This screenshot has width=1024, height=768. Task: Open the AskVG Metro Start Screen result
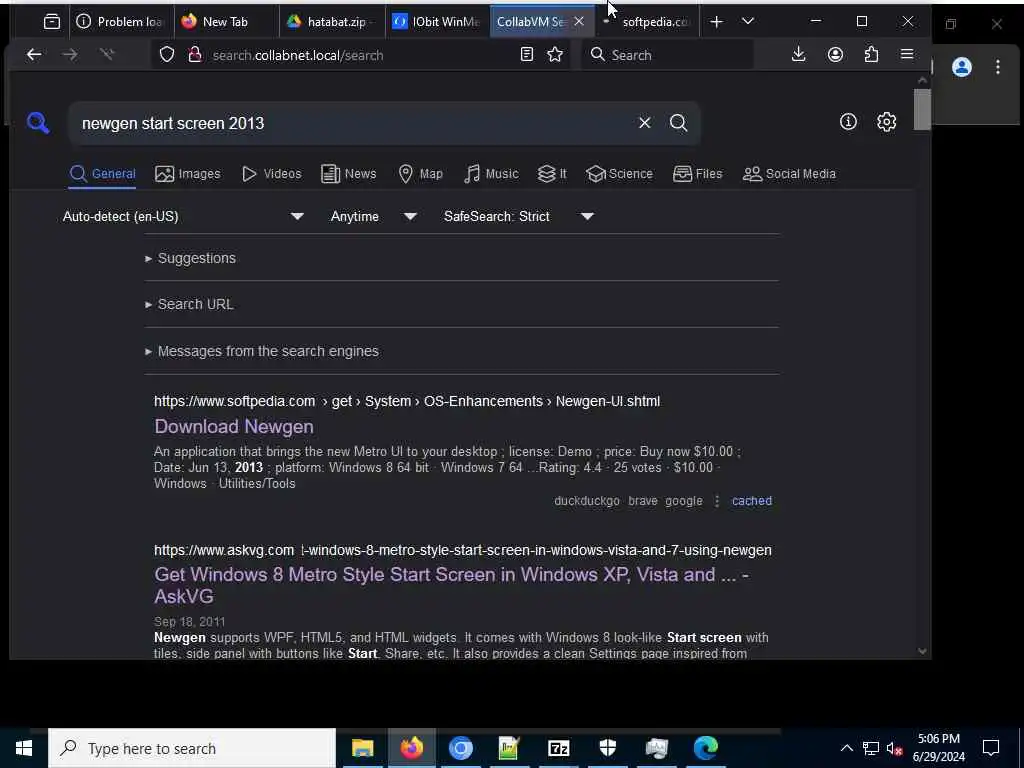pyautogui.click(x=451, y=585)
